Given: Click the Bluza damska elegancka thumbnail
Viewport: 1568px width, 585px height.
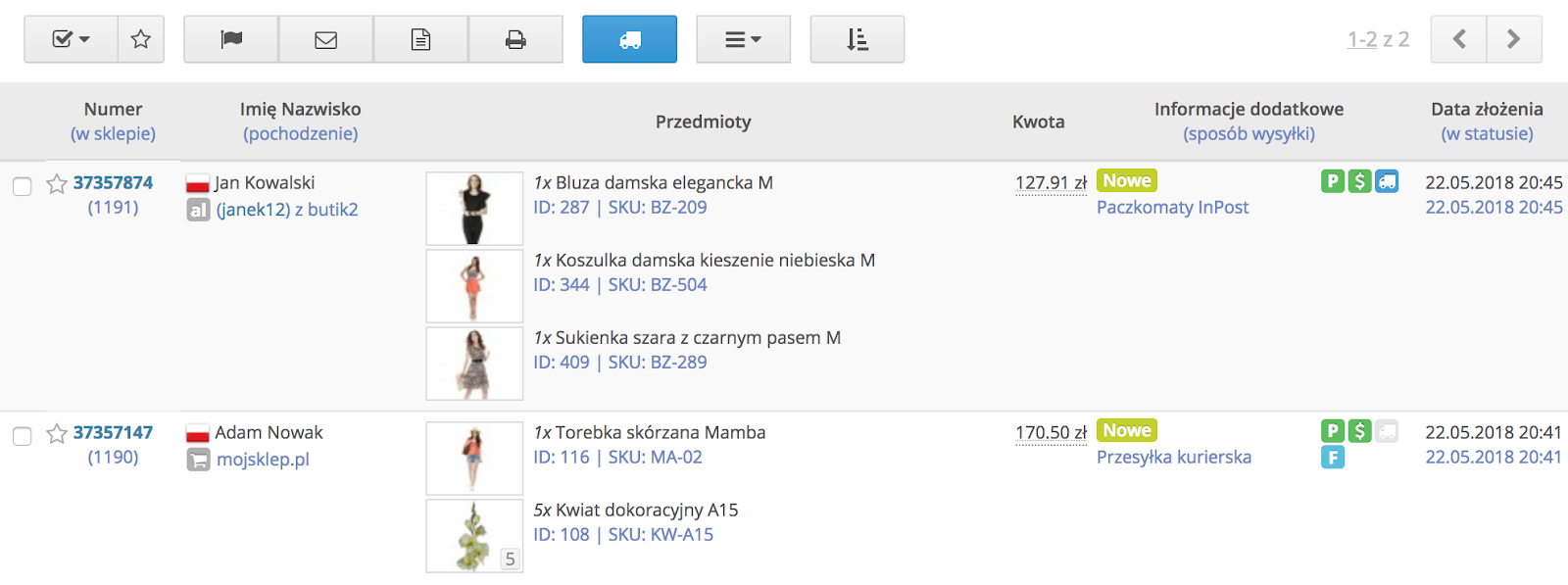Looking at the screenshot, I should [x=474, y=209].
